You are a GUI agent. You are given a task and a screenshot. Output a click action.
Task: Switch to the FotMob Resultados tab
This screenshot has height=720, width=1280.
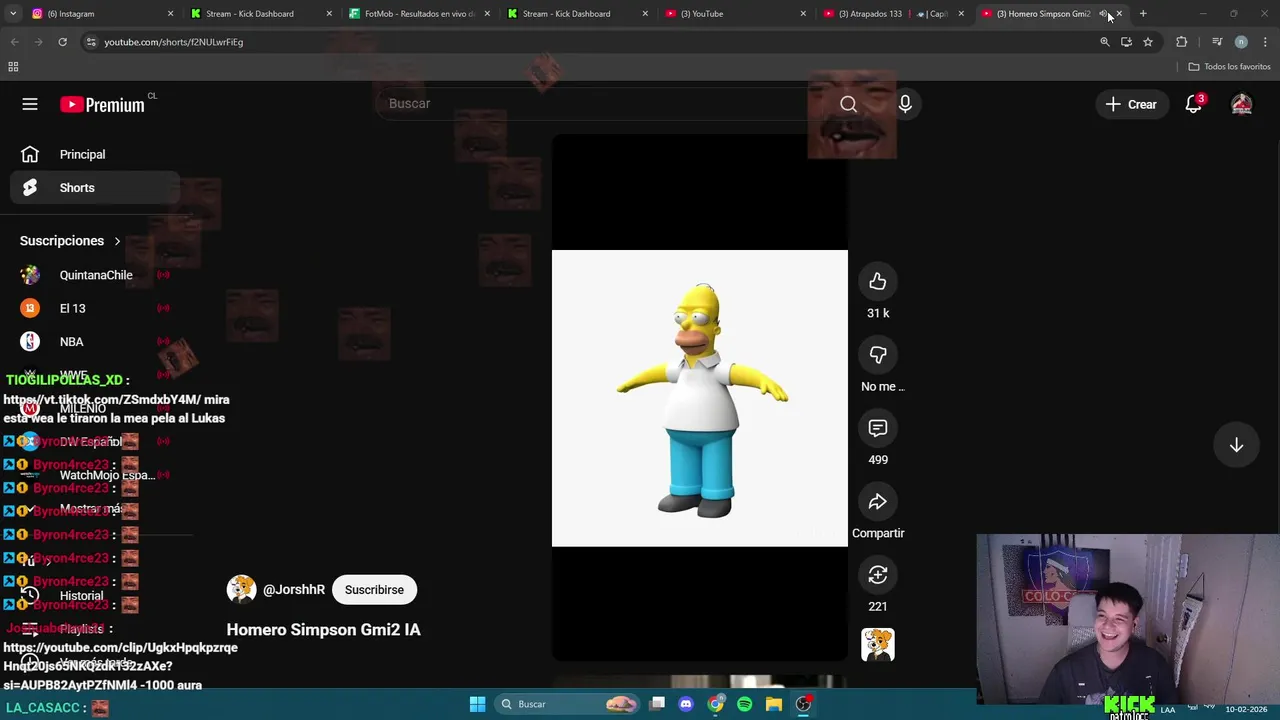(x=420, y=14)
